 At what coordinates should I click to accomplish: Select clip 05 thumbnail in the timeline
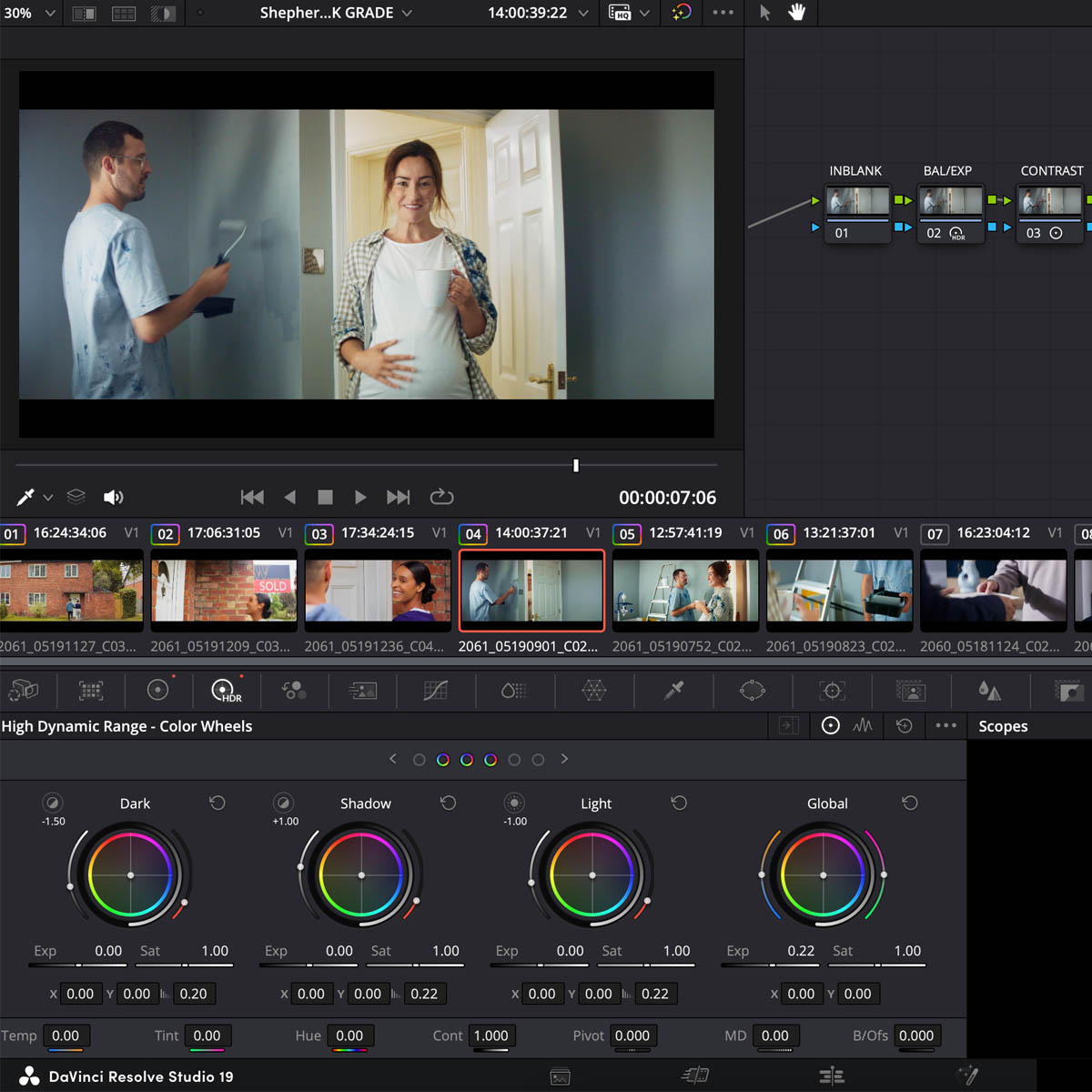tap(685, 590)
